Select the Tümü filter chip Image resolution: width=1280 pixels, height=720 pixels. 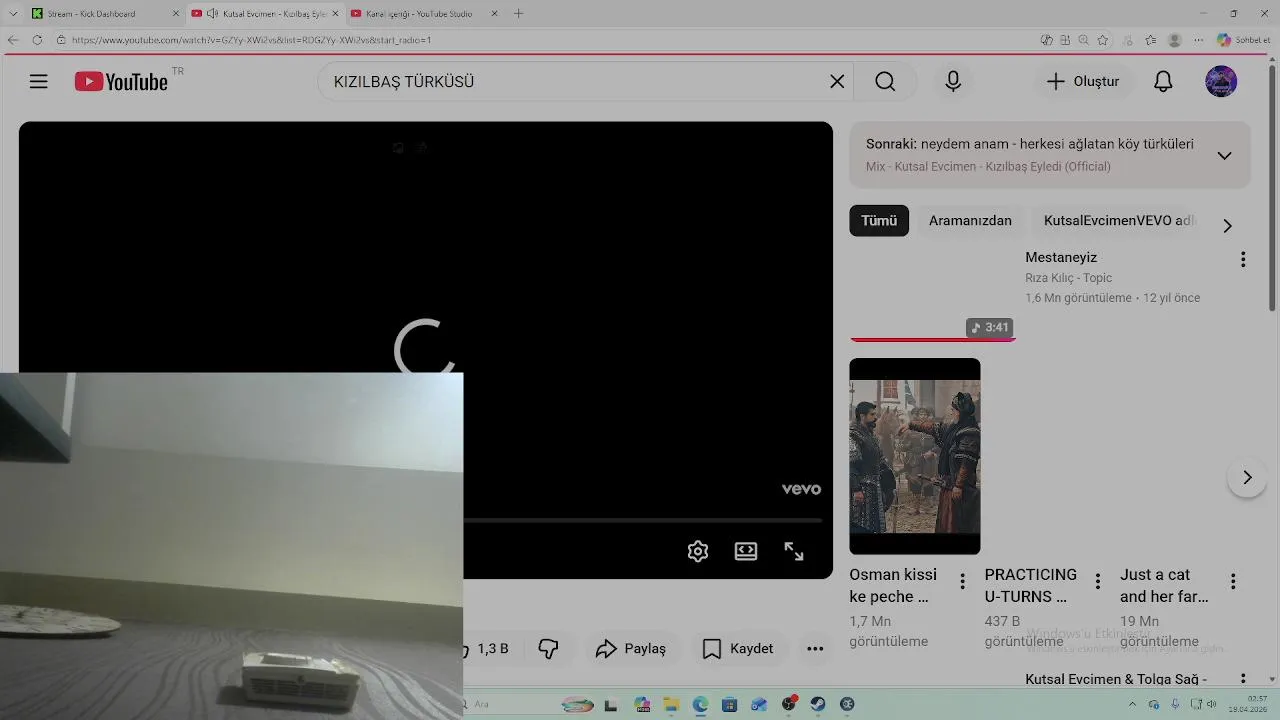tap(879, 221)
